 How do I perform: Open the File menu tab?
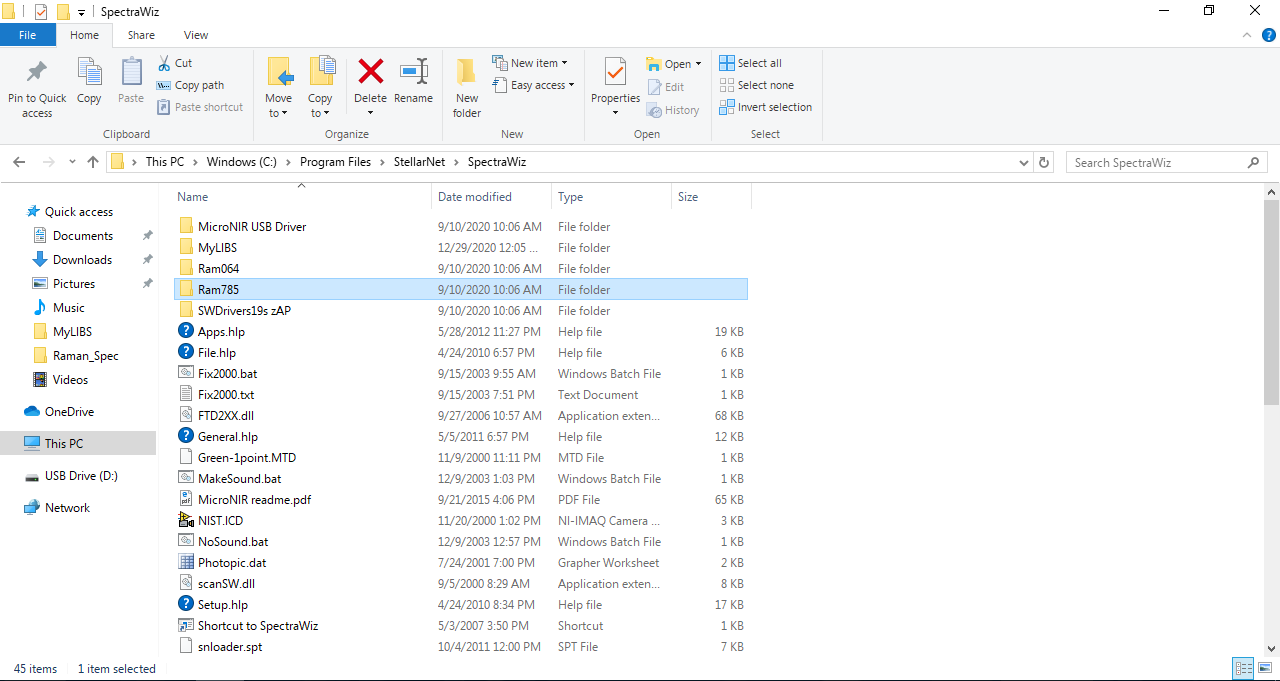point(28,35)
